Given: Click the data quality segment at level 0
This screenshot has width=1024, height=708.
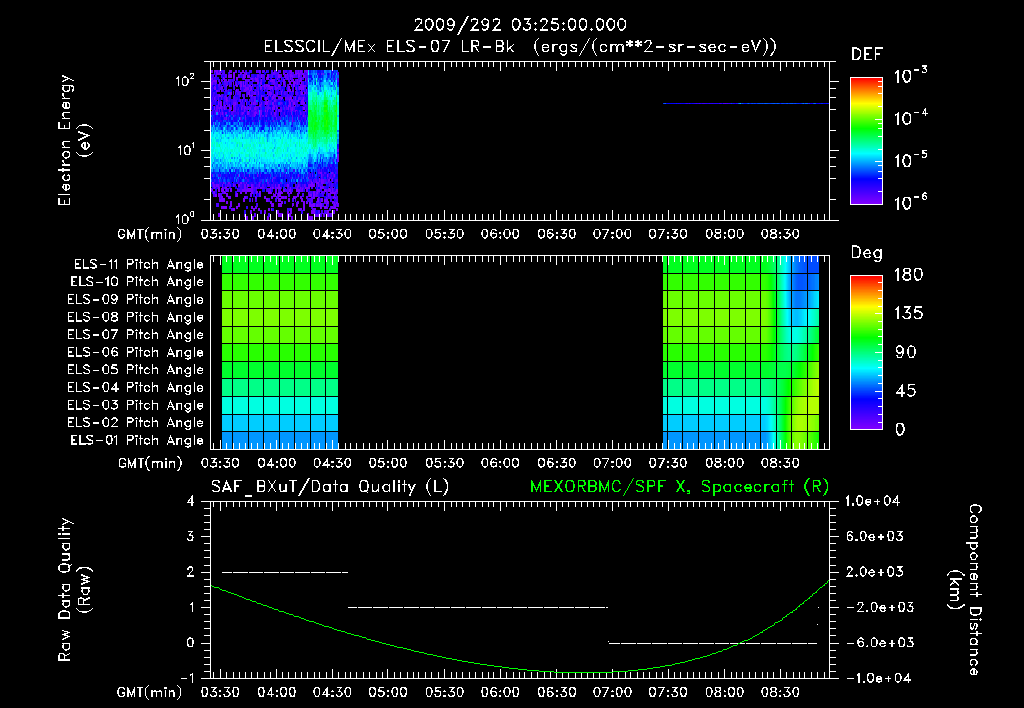Looking at the screenshot, I should [712, 643].
